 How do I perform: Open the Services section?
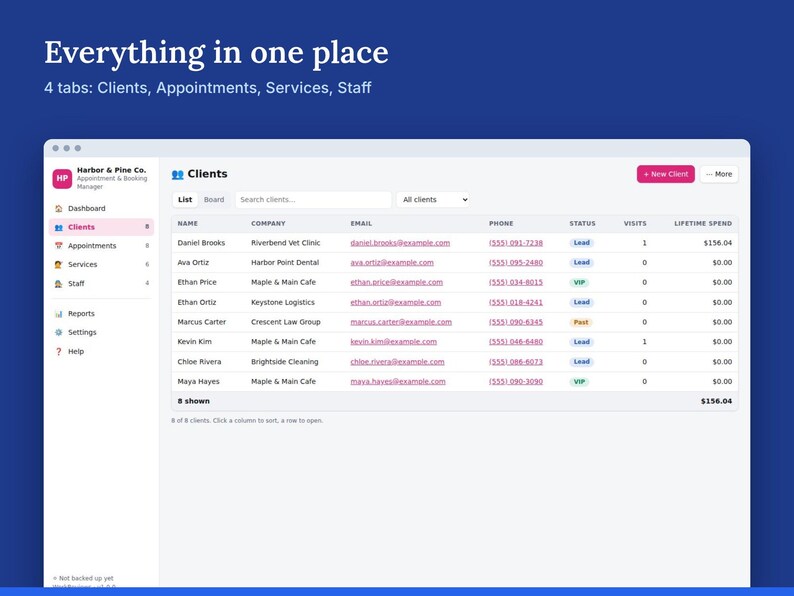(x=101, y=264)
